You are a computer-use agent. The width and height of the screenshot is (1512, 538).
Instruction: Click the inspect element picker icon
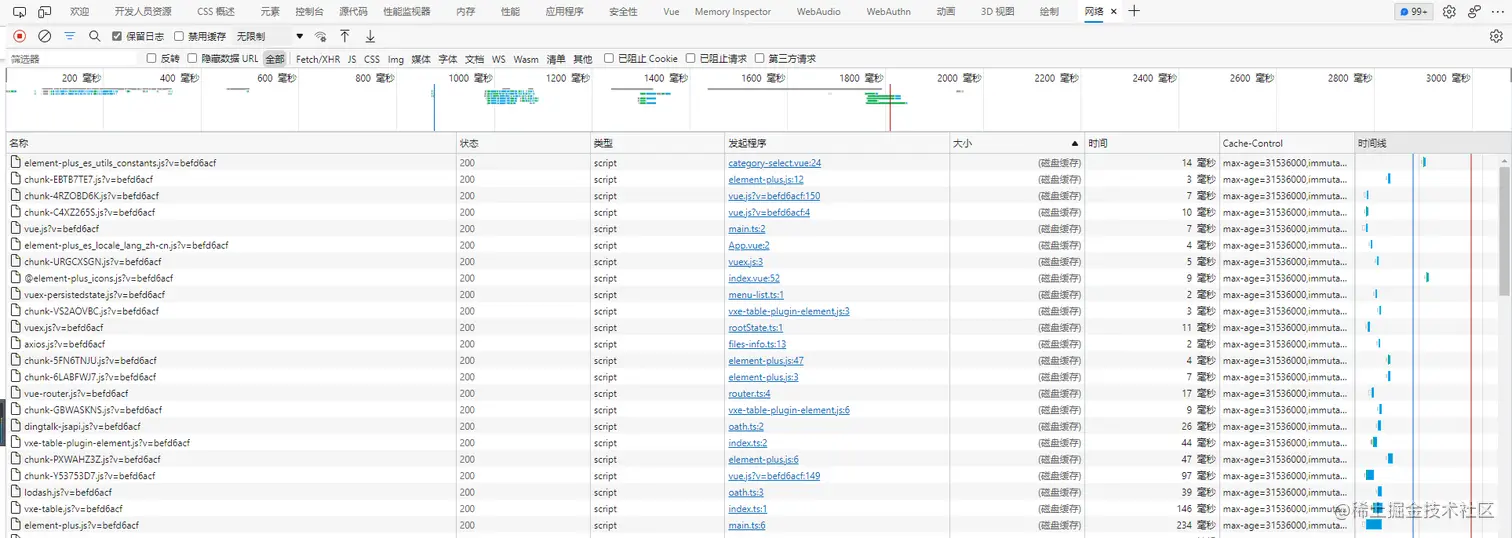(x=19, y=12)
